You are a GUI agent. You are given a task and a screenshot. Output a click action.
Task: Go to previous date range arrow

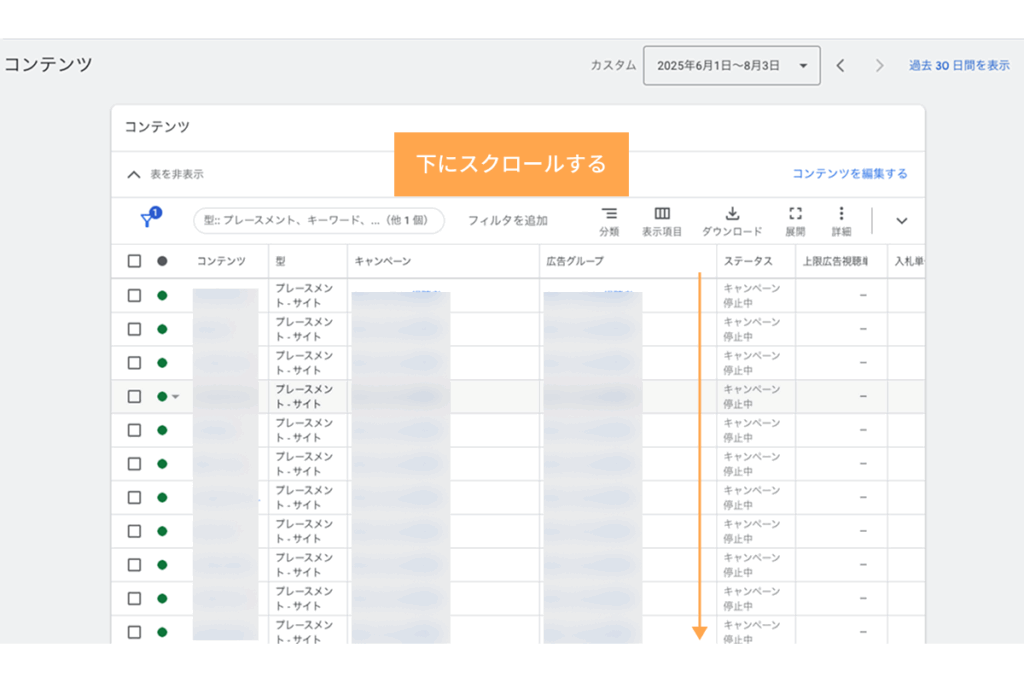(x=840, y=65)
